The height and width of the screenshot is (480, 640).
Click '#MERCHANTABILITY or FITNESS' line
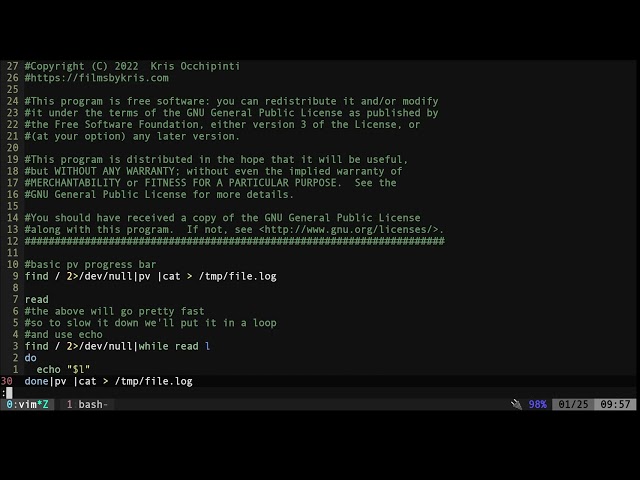(x=211, y=183)
